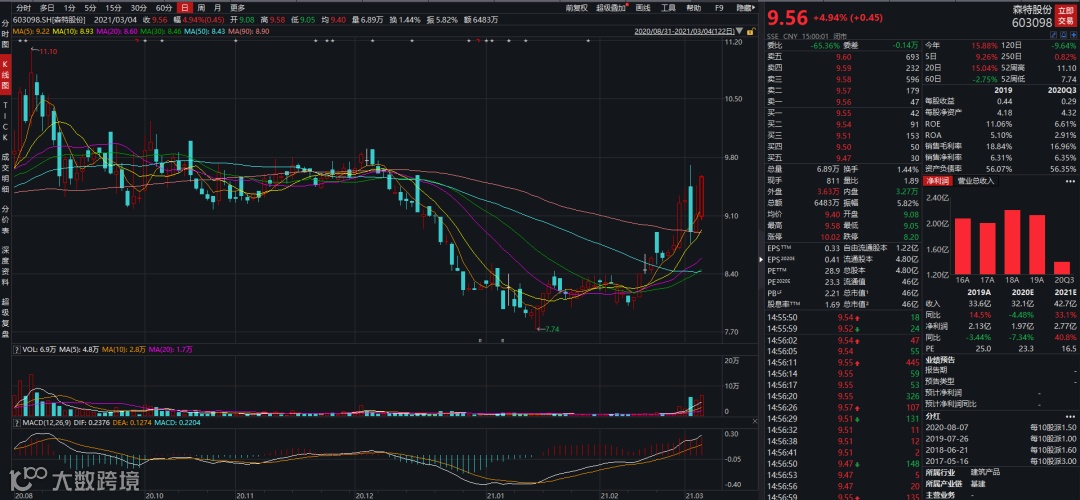Open 成交明细 in the left sidebar
This screenshot has height=500, width=1080.
tap(6, 172)
